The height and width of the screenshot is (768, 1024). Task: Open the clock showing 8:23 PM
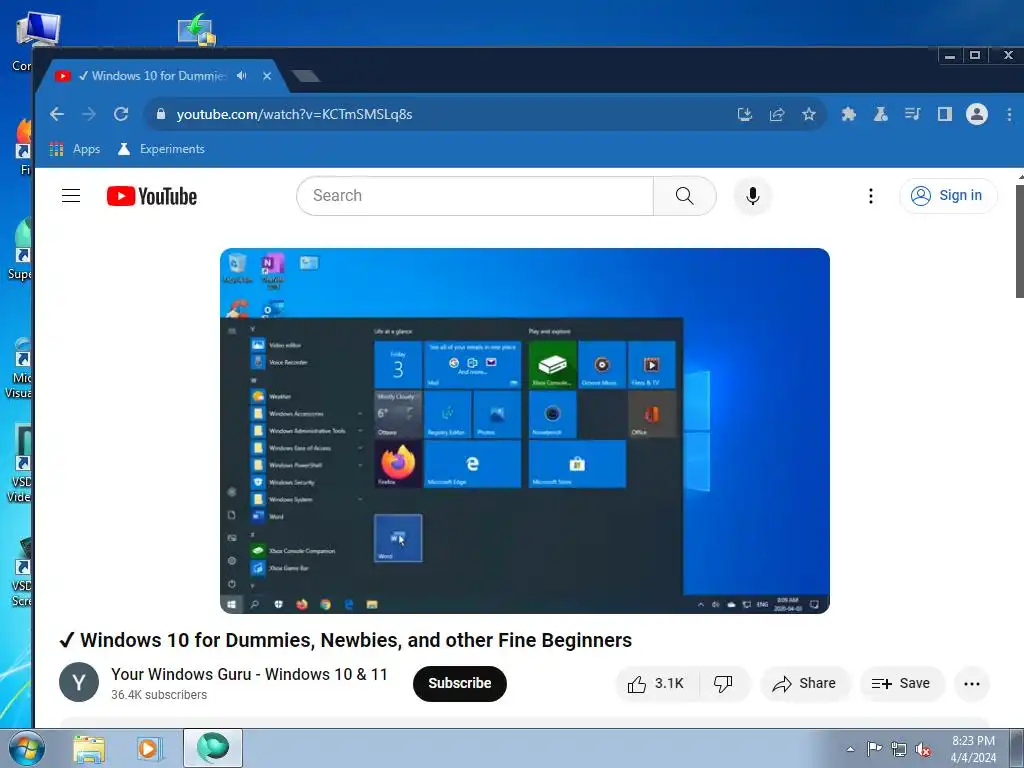pos(973,749)
